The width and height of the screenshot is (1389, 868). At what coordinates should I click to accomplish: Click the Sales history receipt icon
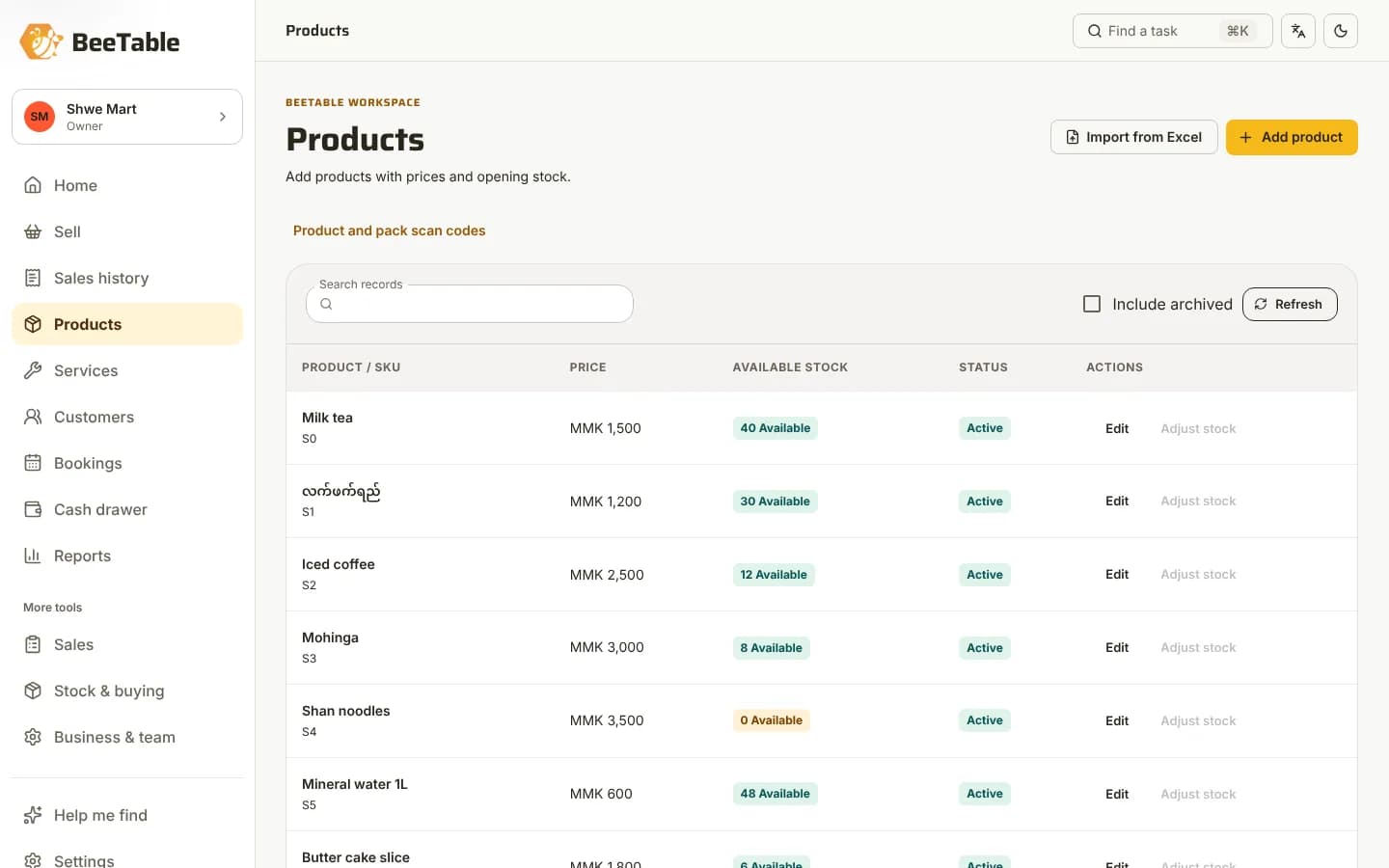[33, 278]
